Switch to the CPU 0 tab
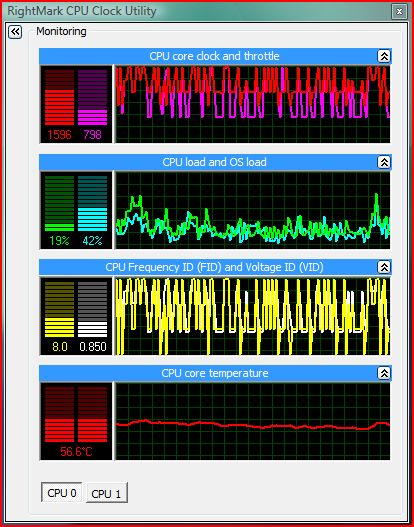414x527 pixels. 62,493
